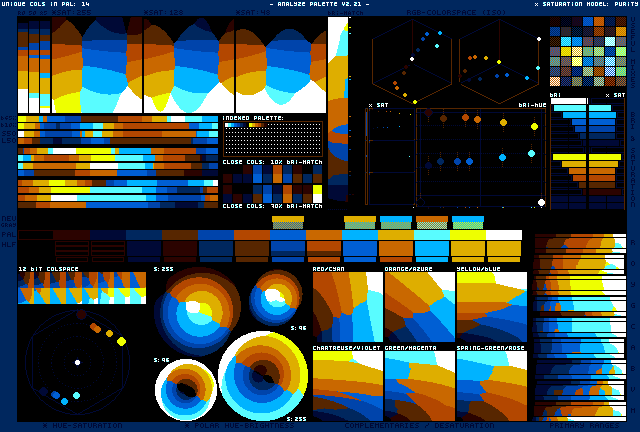Viewport: 640px width, 432px height.
Task: Click the 12 Bit Colspace strip
Action: pos(82,288)
